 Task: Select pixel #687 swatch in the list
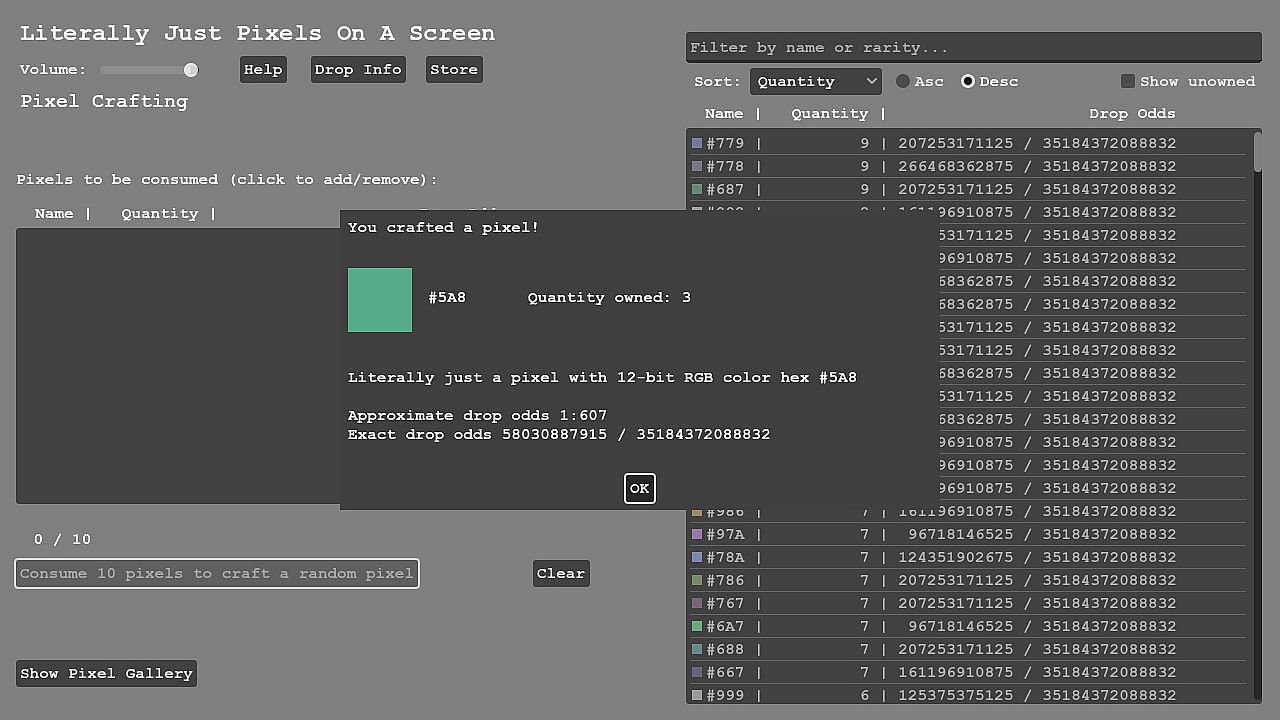click(697, 189)
